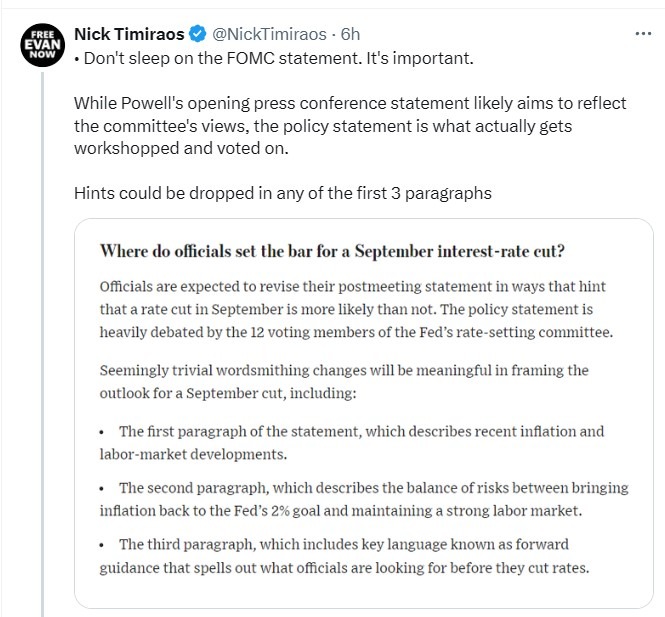Open the three-dot more options menu

pos(644,33)
